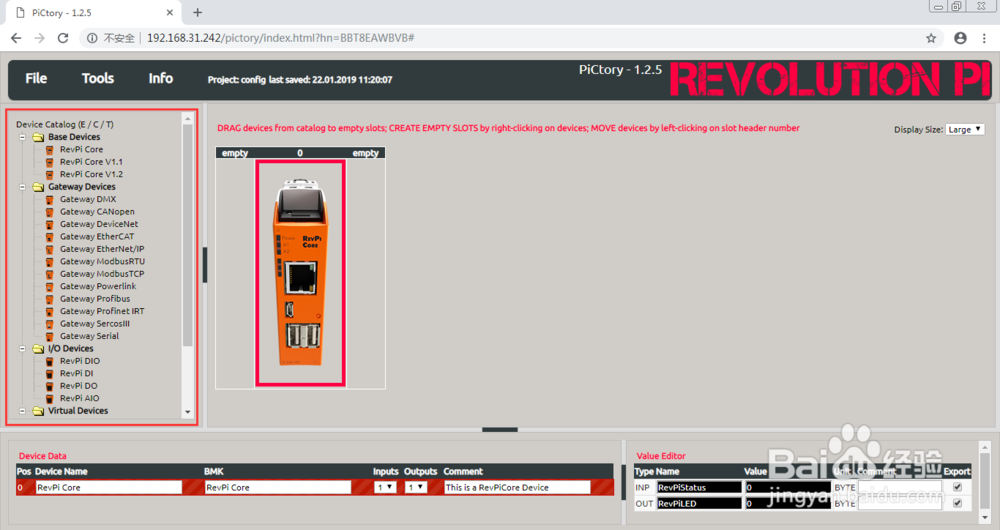Click the Value Editor scrollbar down arrow
The width and height of the screenshot is (1000, 530).
[985, 517]
